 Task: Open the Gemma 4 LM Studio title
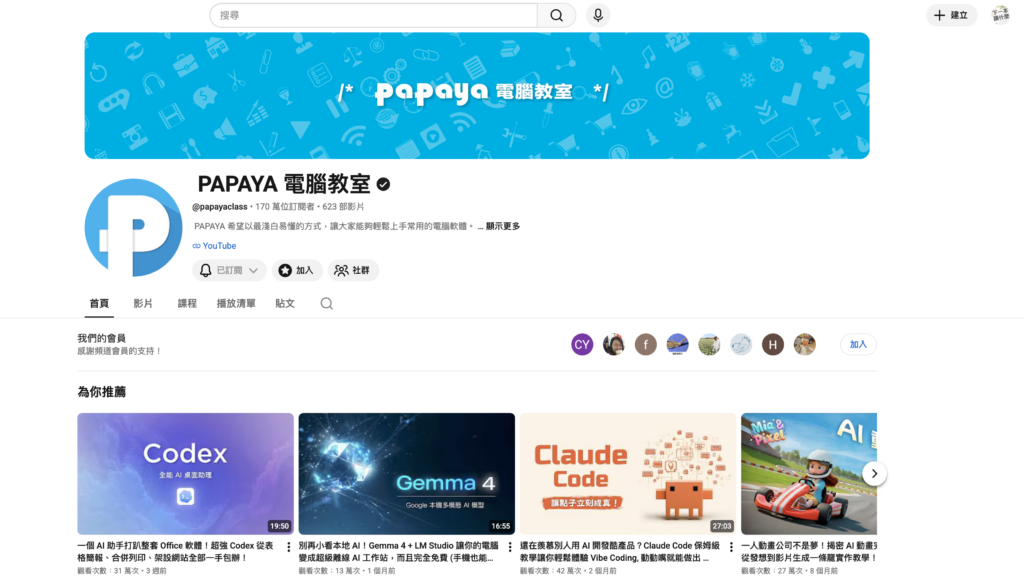click(x=398, y=551)
